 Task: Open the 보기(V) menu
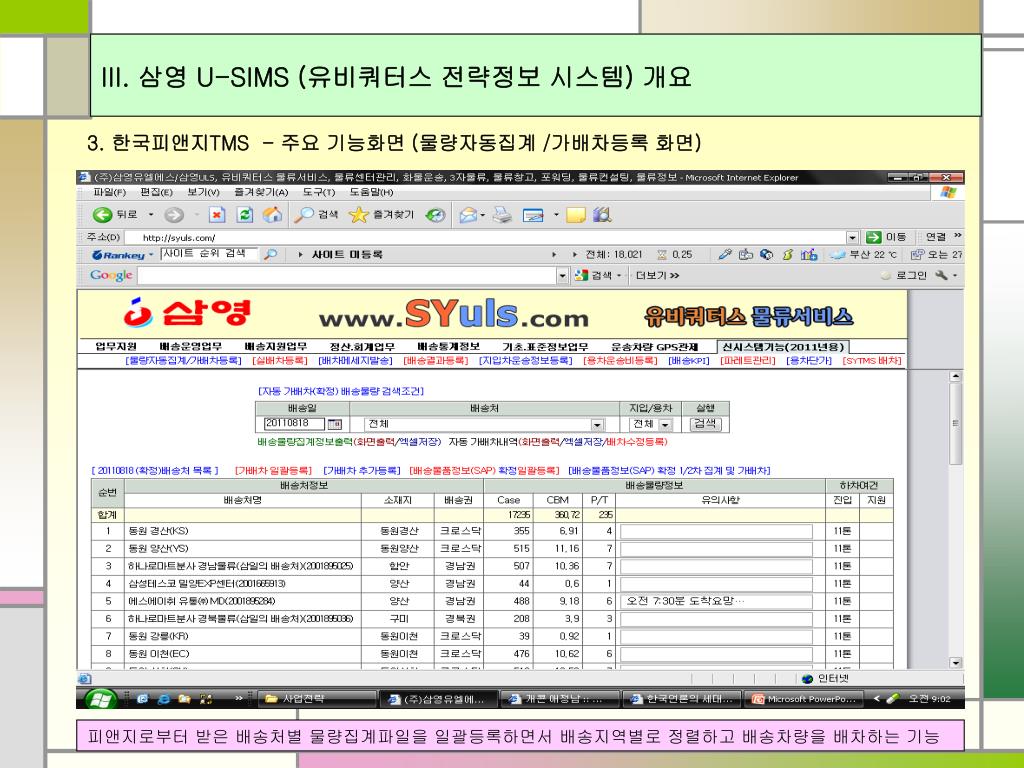pos(203,192)
